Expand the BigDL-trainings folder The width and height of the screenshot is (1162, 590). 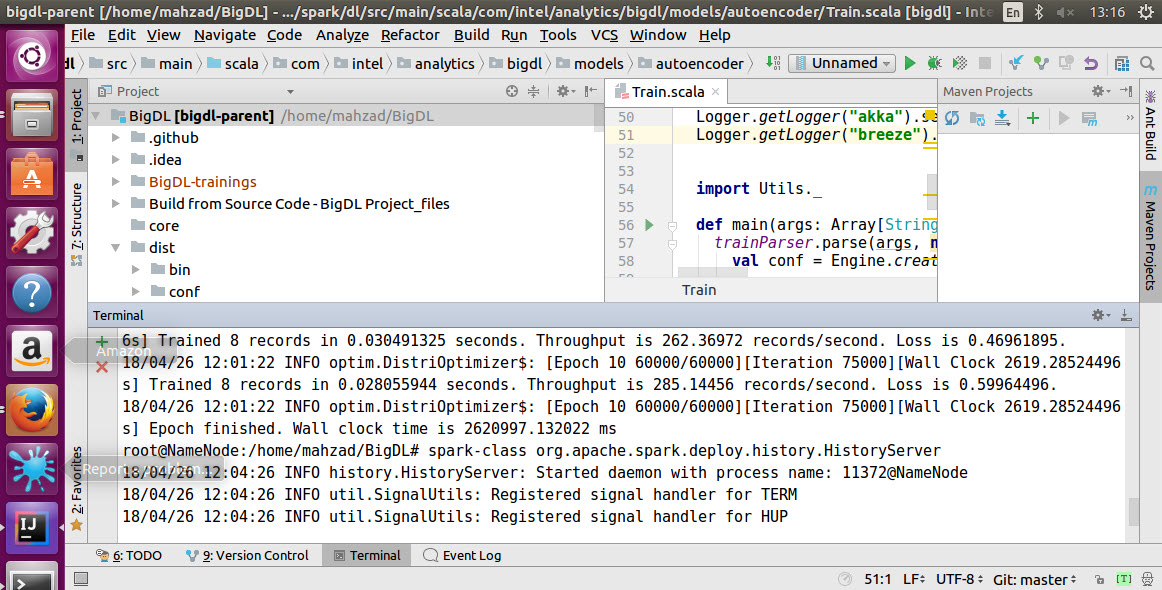click(x=116, y=182)
